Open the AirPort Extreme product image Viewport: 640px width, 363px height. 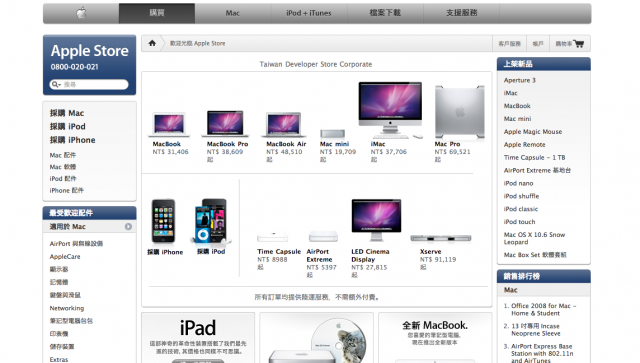(323, 237)
